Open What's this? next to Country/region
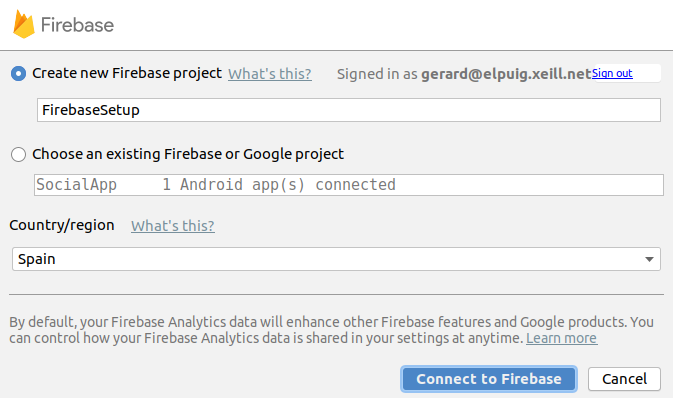 [x=173, y=226]
